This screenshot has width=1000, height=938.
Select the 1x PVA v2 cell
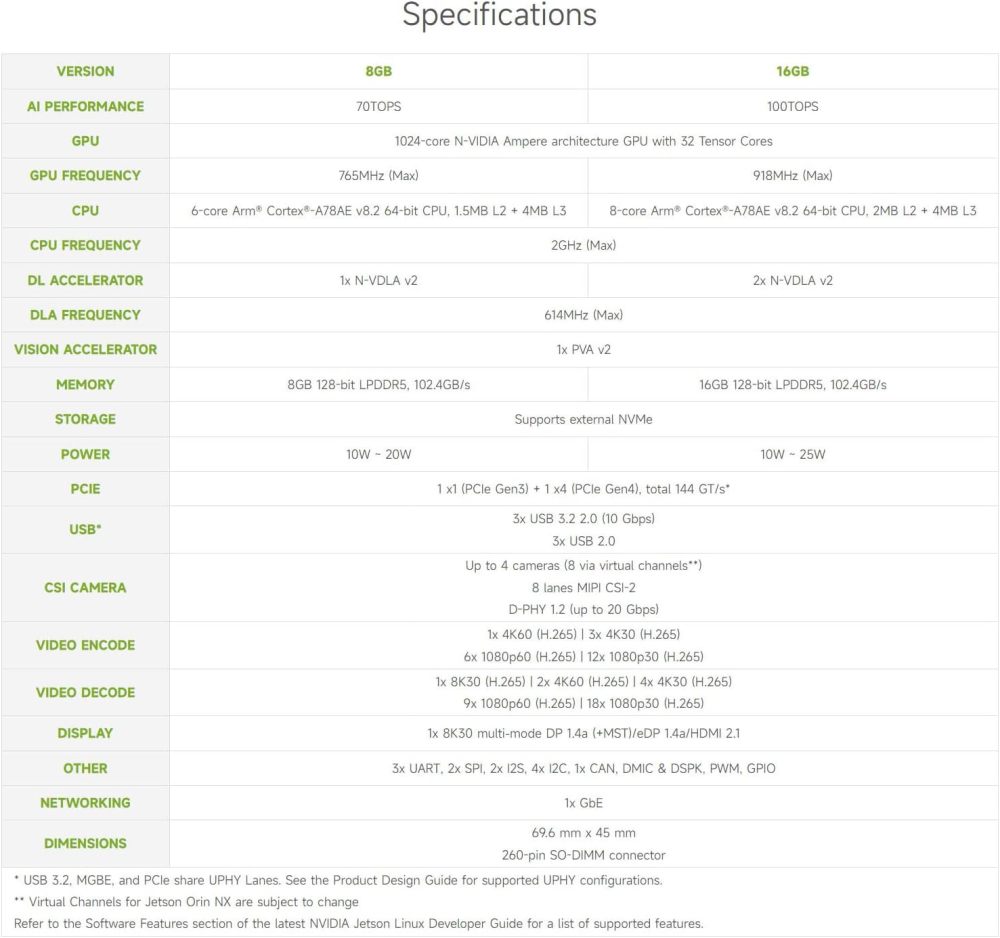[x=583, y=350]
